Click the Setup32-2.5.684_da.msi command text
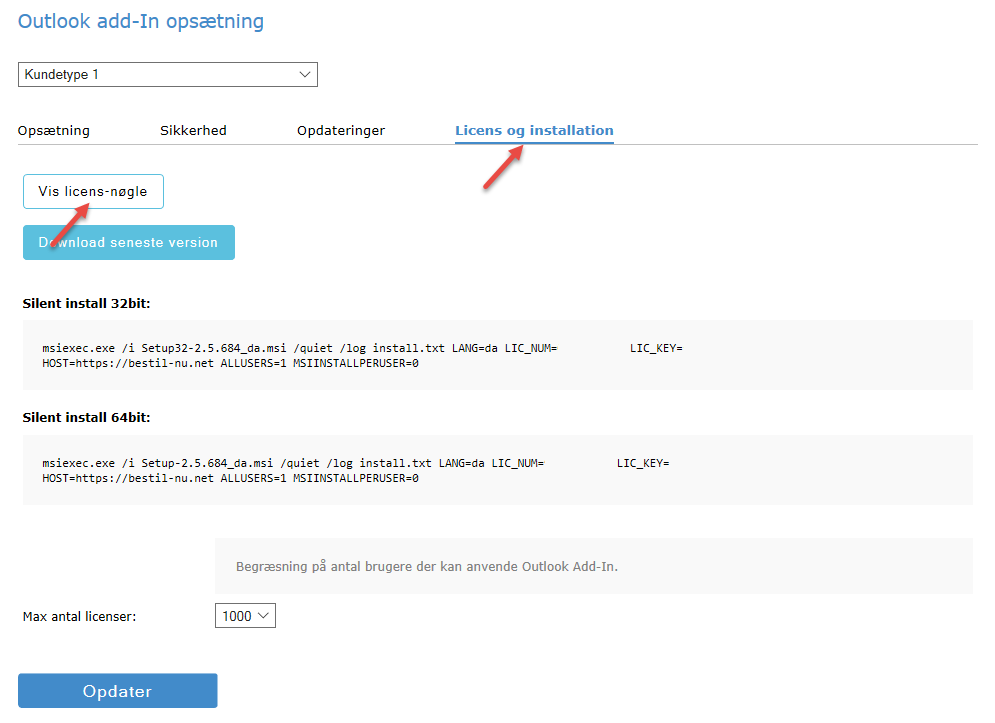 click(x=362, y=355)
